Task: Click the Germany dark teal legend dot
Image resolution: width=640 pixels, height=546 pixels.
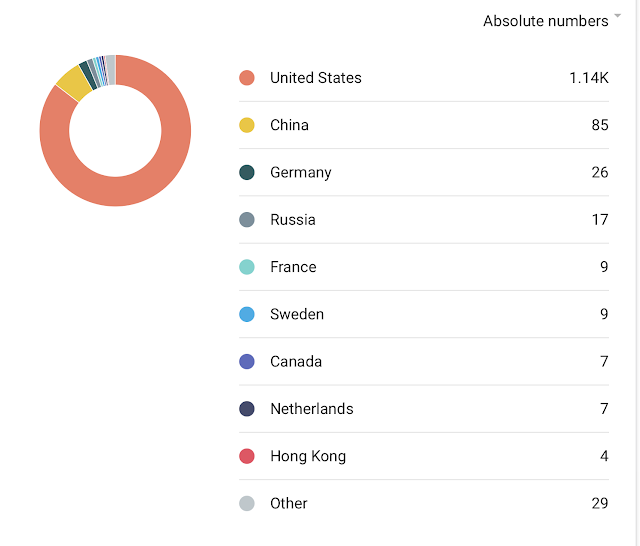Action: pos(247,172)
